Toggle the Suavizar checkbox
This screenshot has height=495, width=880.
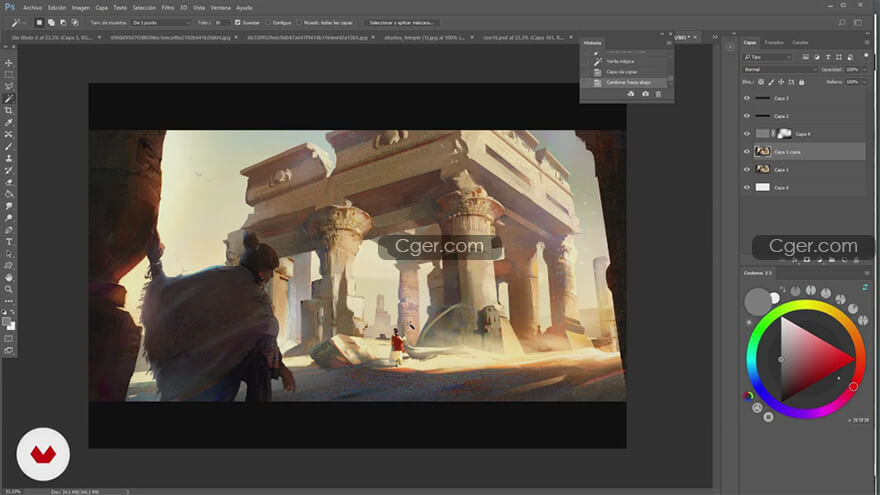(237, 22)
